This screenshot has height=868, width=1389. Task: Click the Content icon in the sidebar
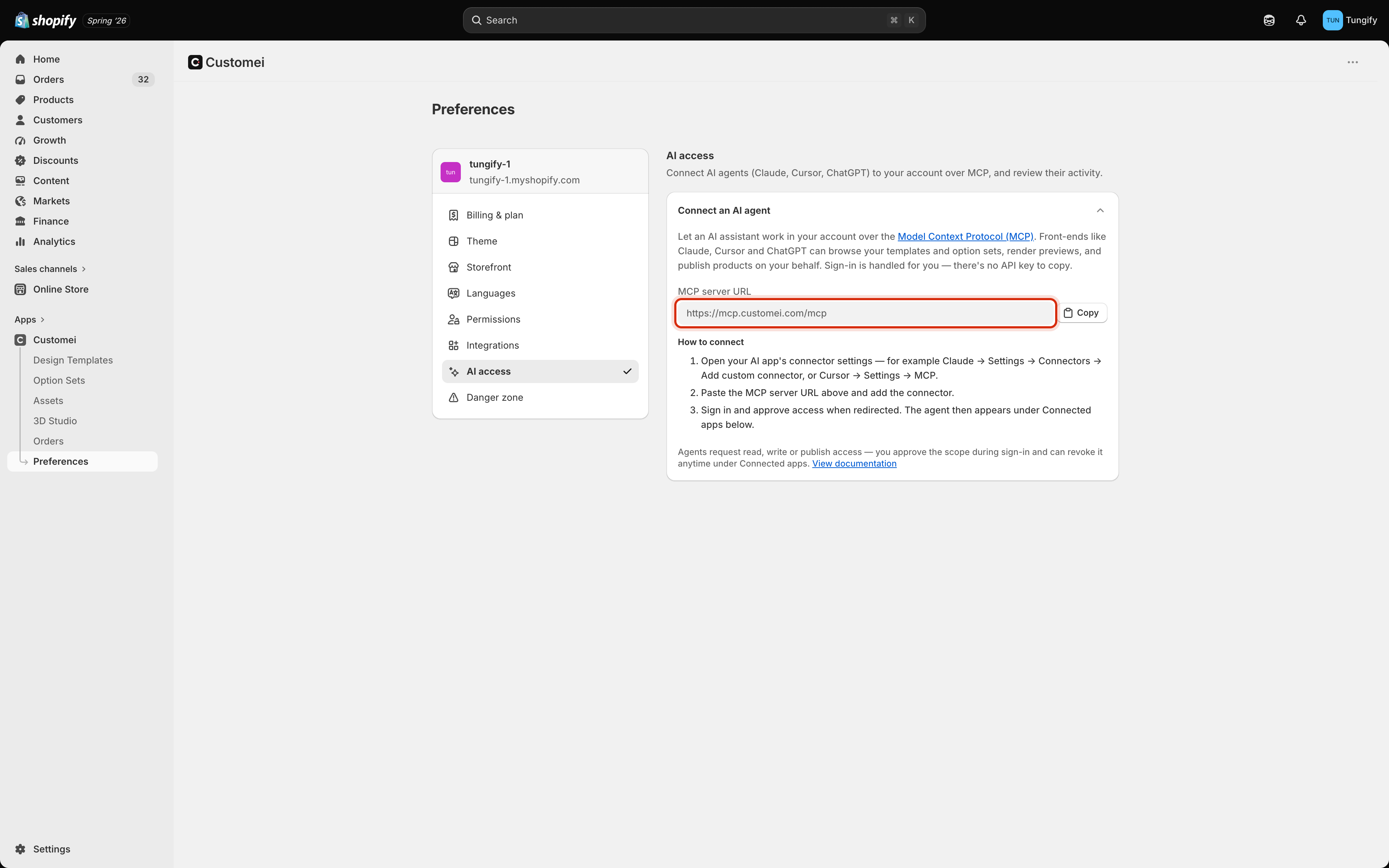coord(21,181)
